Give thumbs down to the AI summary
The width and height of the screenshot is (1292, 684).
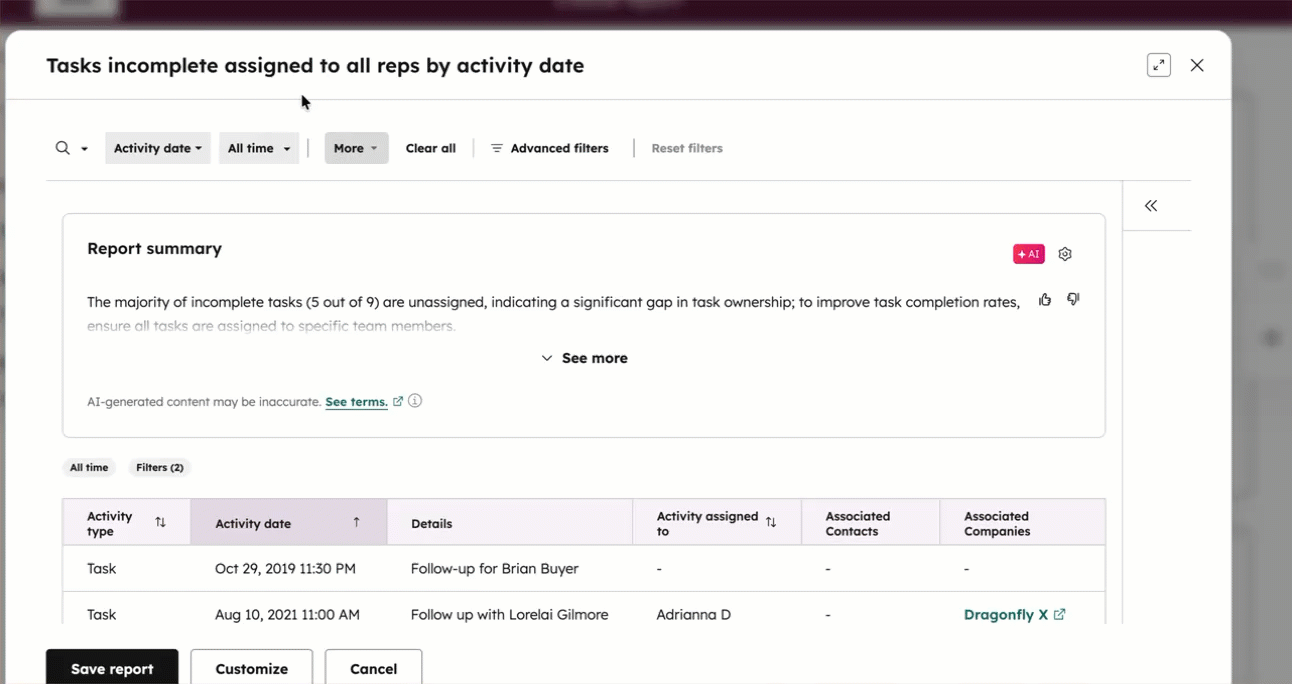click(1073, 299)
